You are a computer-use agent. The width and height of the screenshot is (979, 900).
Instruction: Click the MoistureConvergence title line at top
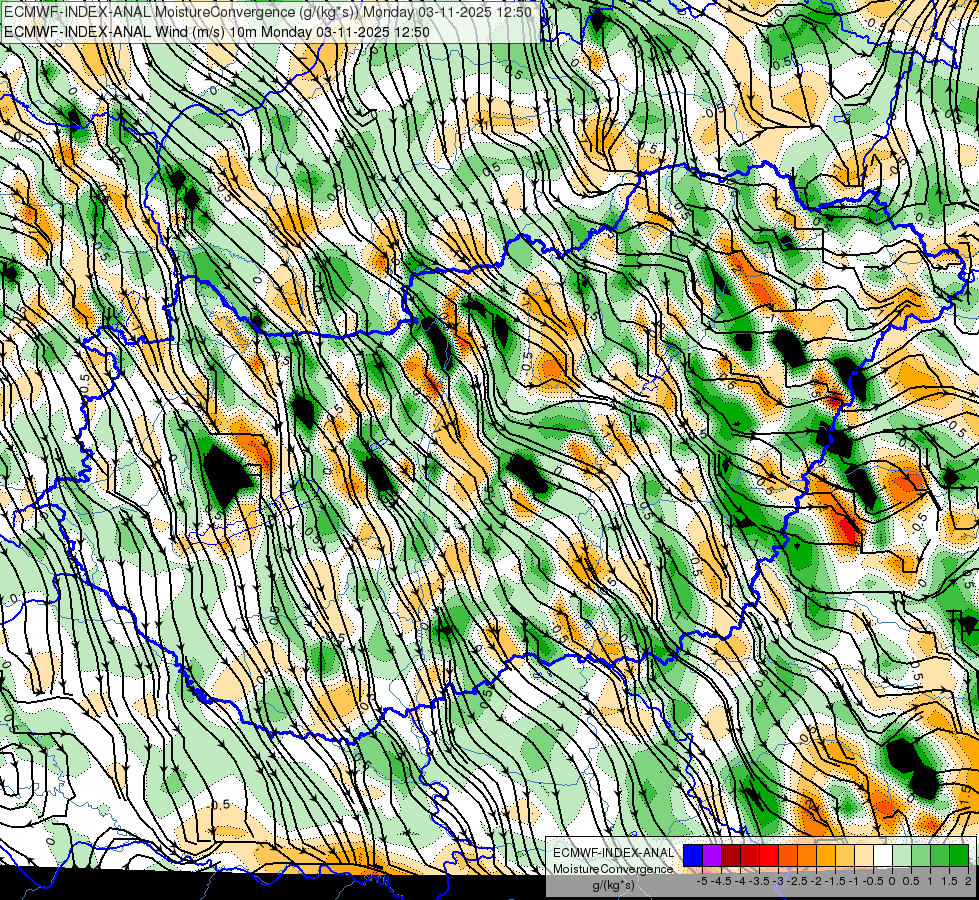click(x=268, y=12)
